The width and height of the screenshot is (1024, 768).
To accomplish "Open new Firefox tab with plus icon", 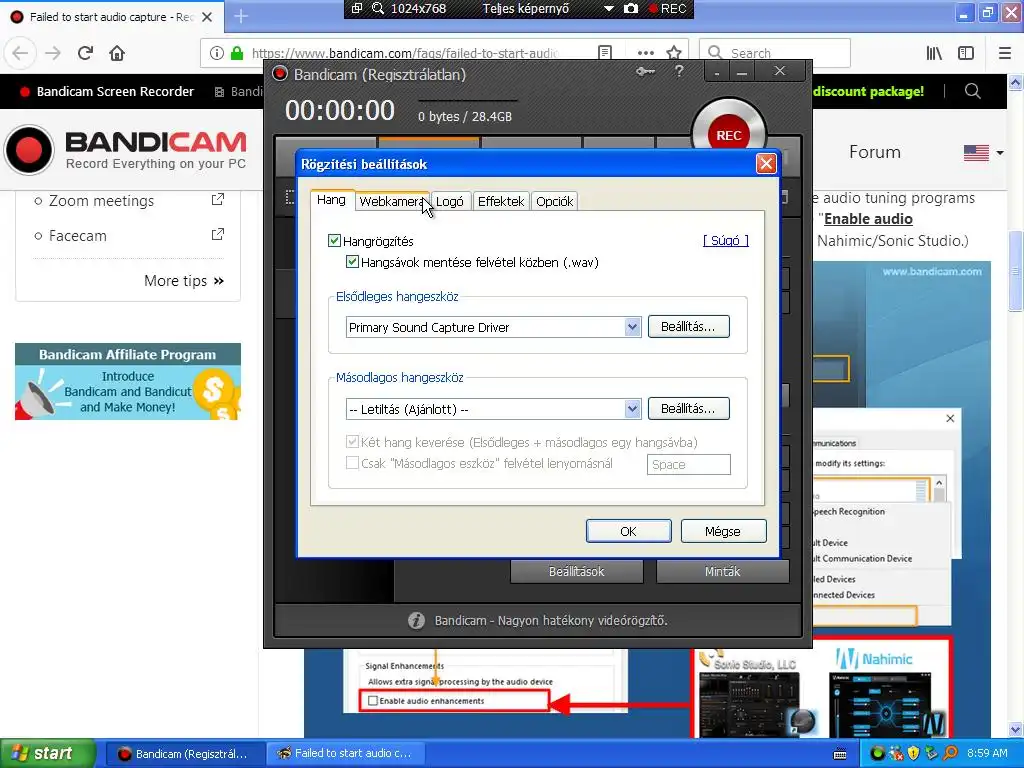I will [x=241, y=16].
